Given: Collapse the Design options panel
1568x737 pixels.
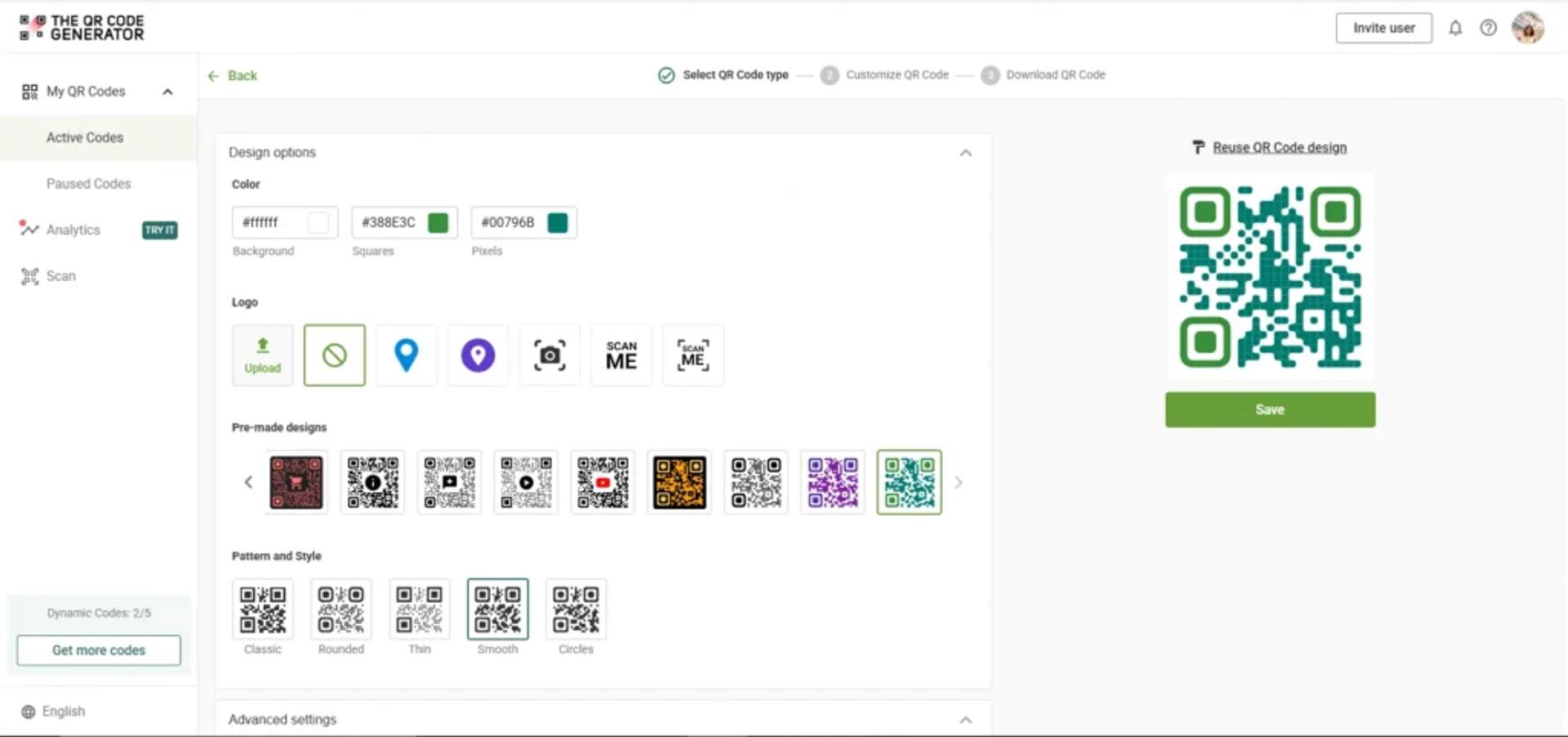Looking at the screenshot, I should pyautogui.click(x=965, y=153).
